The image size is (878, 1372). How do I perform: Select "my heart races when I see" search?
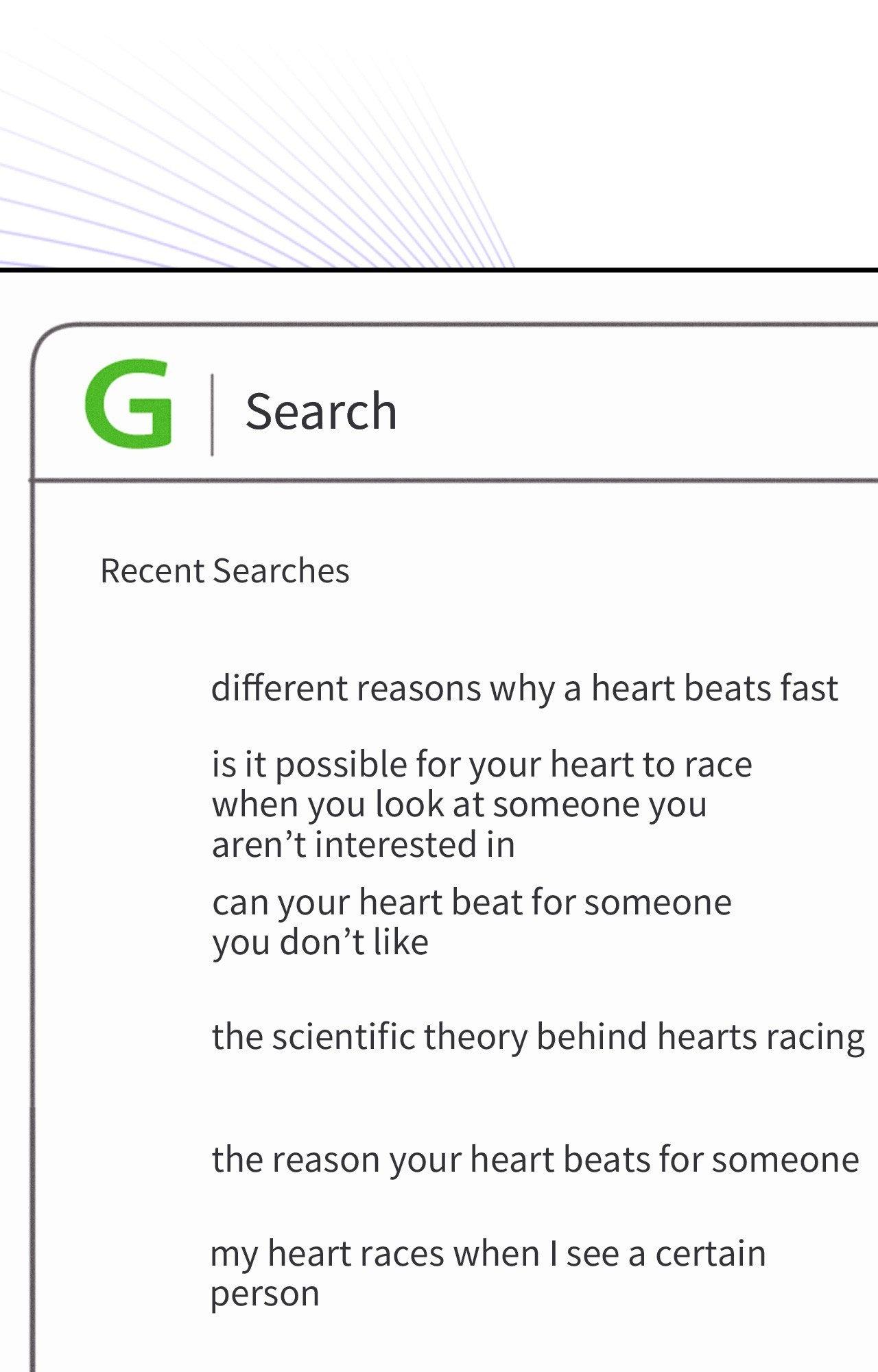click(488, 1254)
